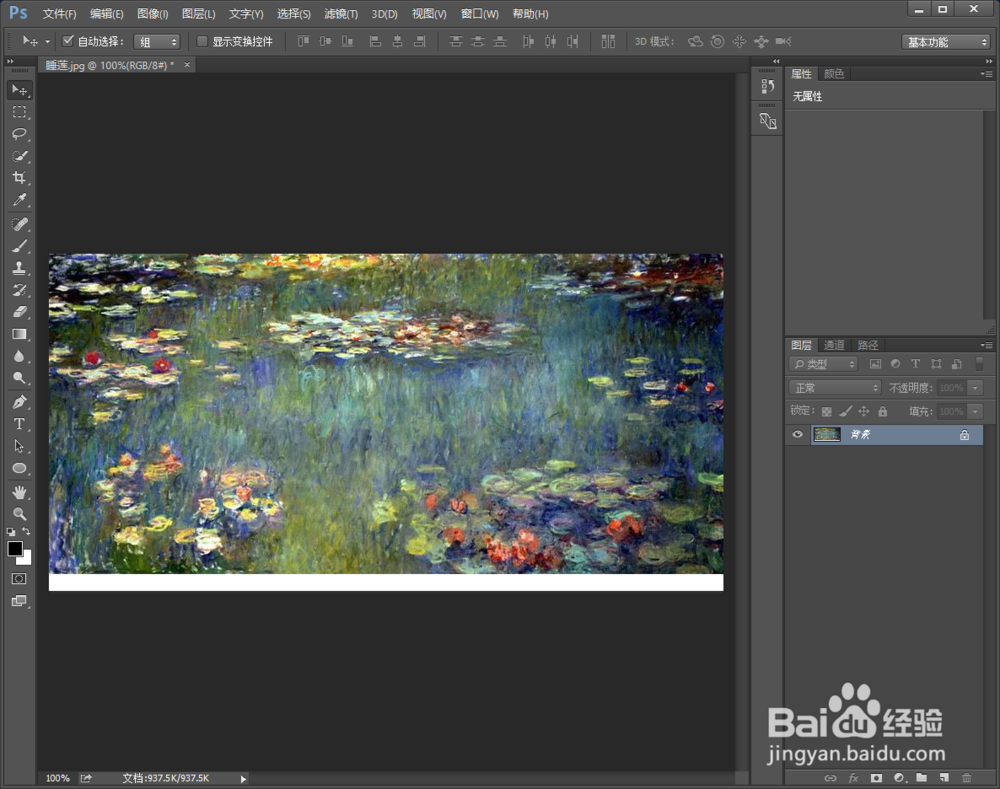
Task: Create a new group folder icon
Action: (x=922, y=778)
